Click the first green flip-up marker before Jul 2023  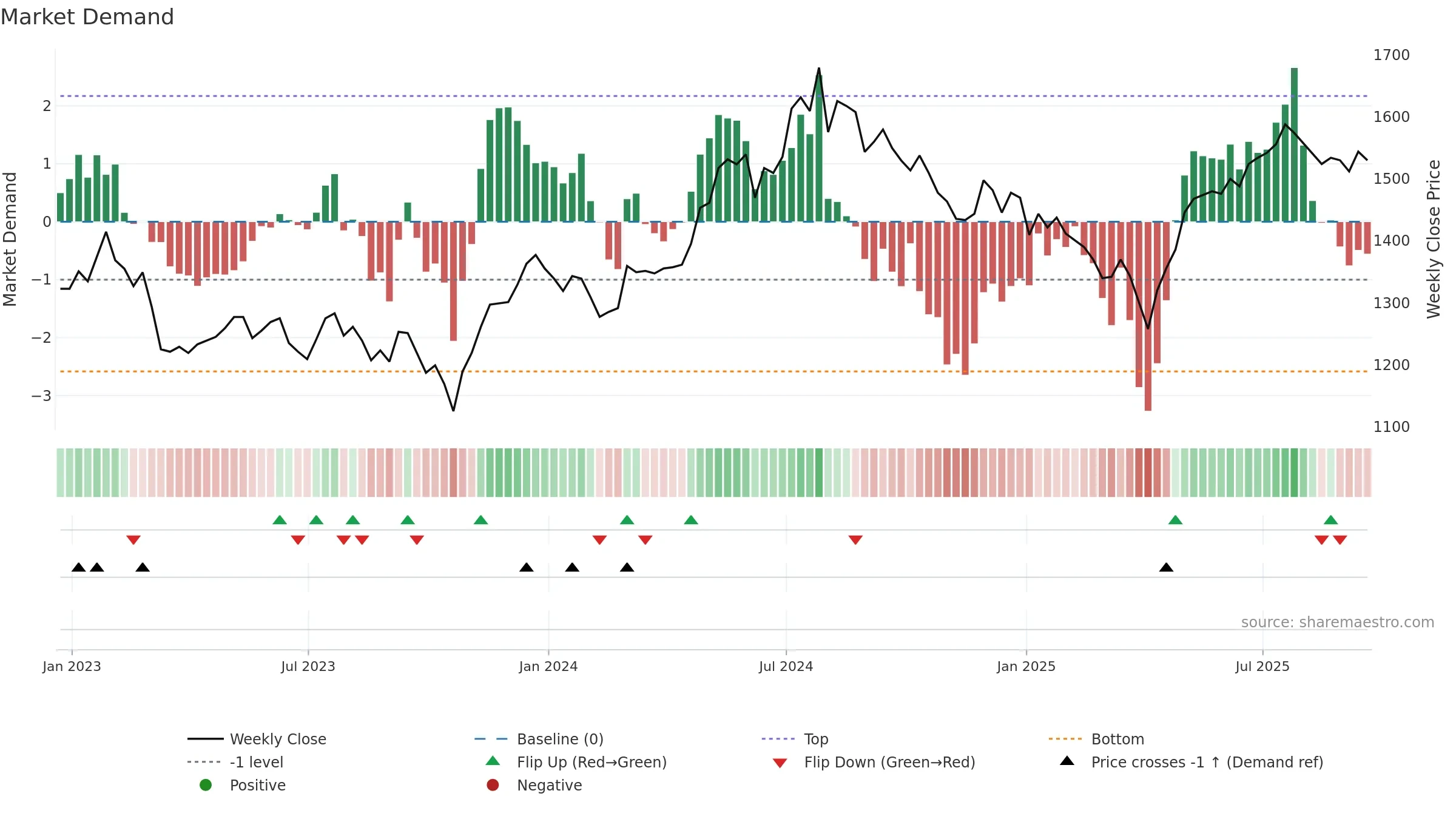(x=280, y=520)
